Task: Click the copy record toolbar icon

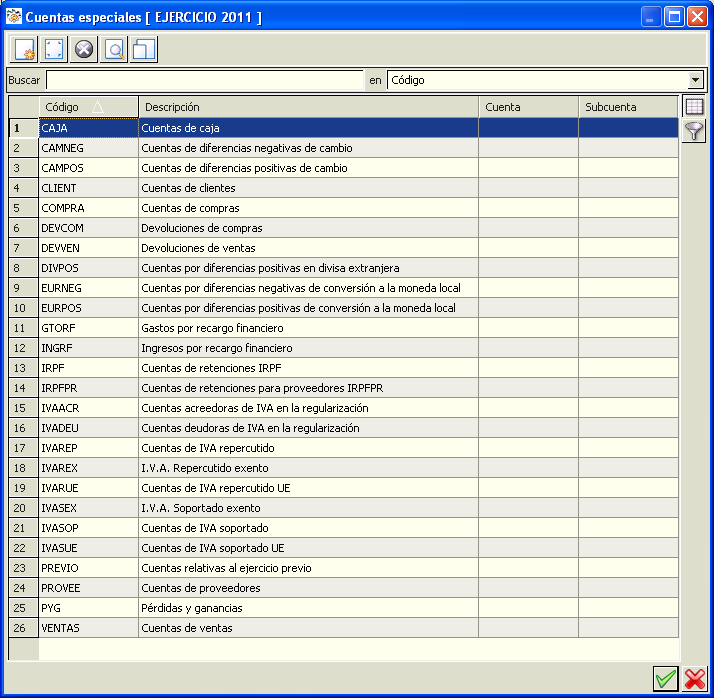Action: (144, 49)
